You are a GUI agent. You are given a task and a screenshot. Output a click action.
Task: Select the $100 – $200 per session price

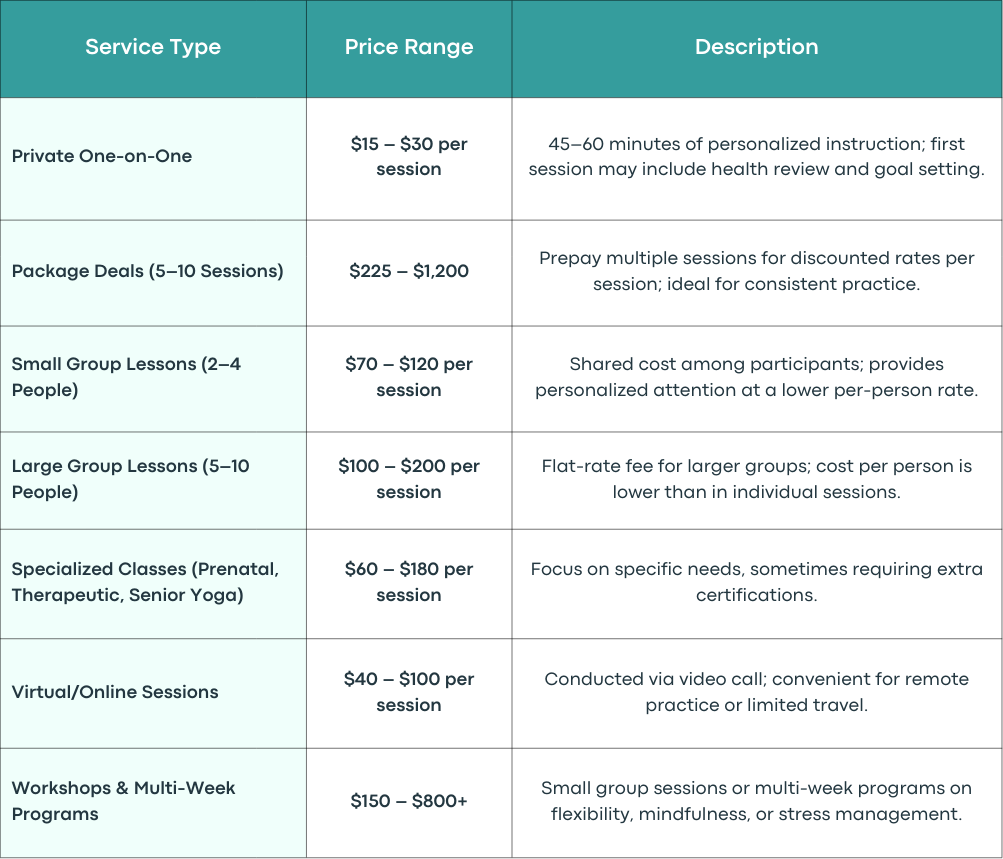409,479
